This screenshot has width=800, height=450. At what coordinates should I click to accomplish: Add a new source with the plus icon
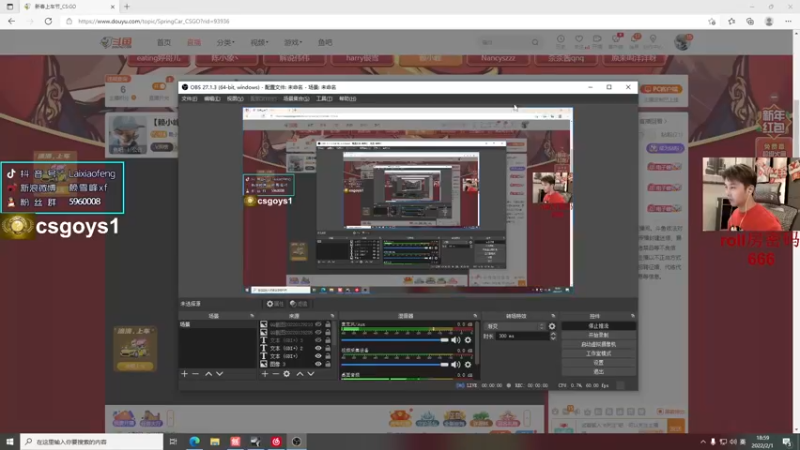point(264,374)
